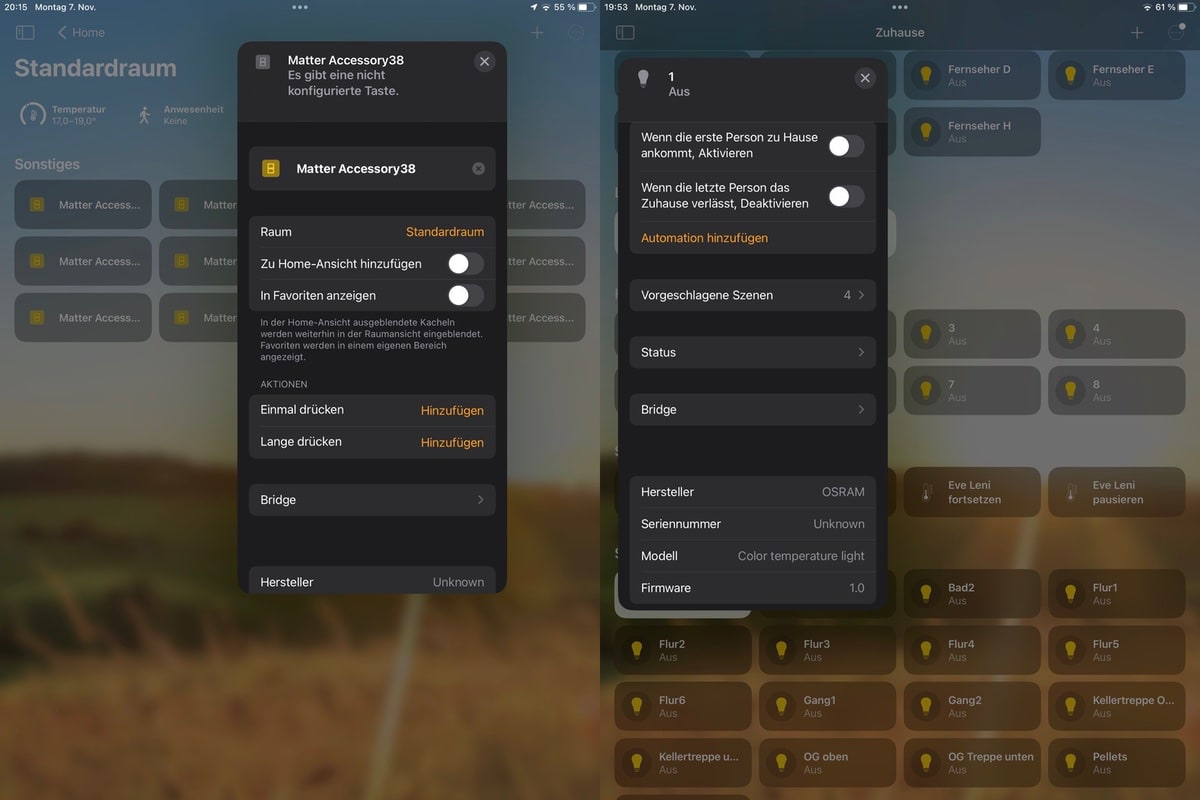Tap the plus icon in Zuhause toolbar

tap(1137, 33)
